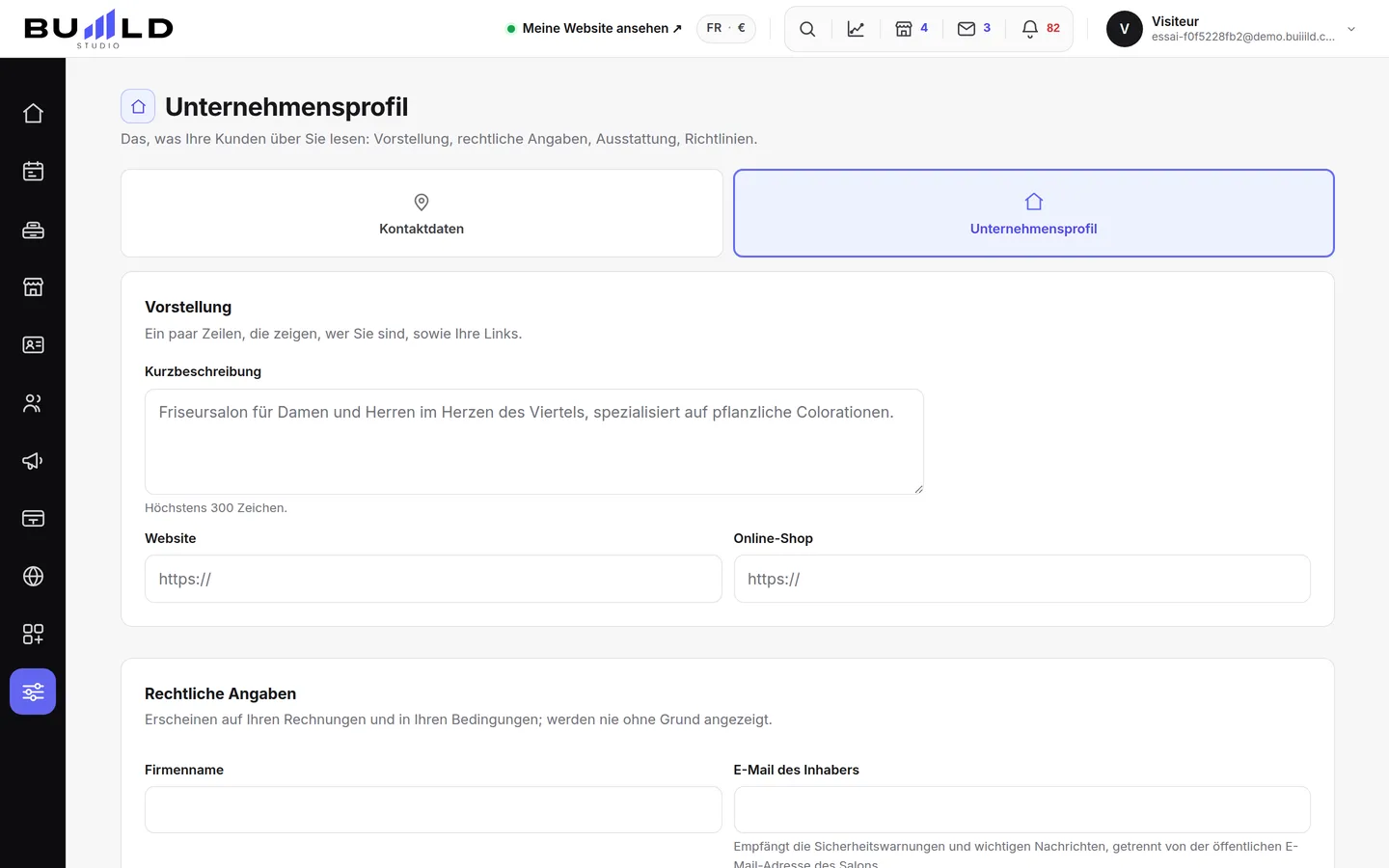Expand the Visiteur account menu chevron
Viewport: 1389px width, 868px height.
tap(1351, 29)
